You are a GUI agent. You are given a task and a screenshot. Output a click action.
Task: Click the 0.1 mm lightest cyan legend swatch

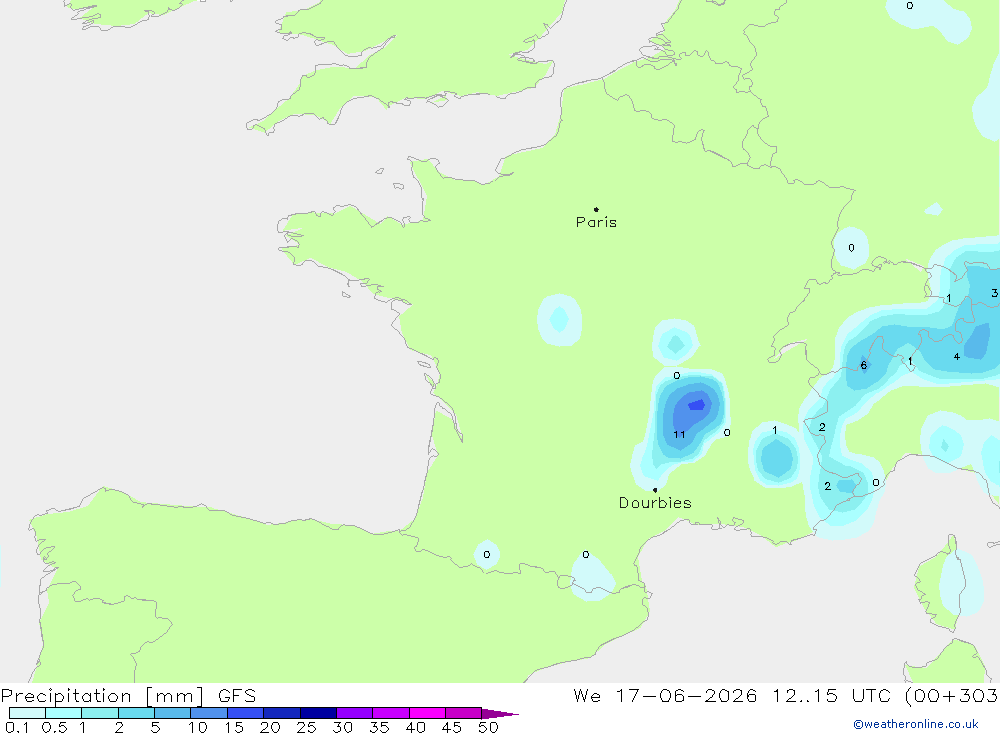coord(27,713)
